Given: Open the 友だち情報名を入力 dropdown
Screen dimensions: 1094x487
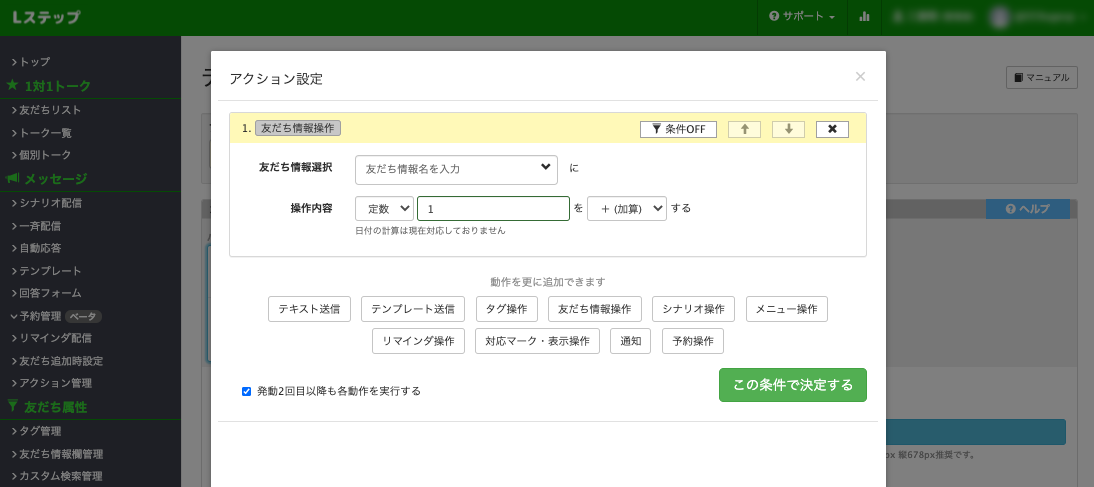Looking at the screenshot, I should click(x=456, y=169).
